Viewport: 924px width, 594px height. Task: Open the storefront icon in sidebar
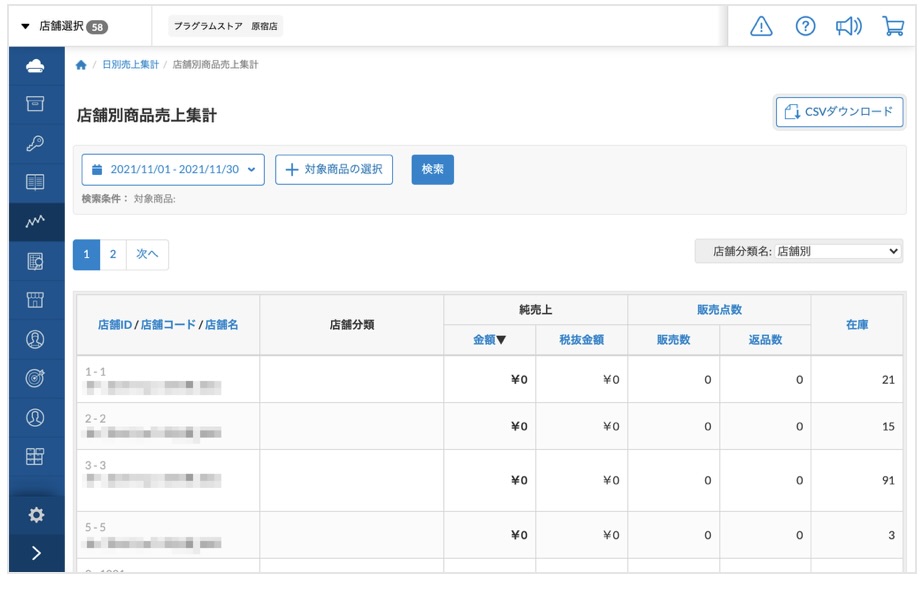click(35, 300)
